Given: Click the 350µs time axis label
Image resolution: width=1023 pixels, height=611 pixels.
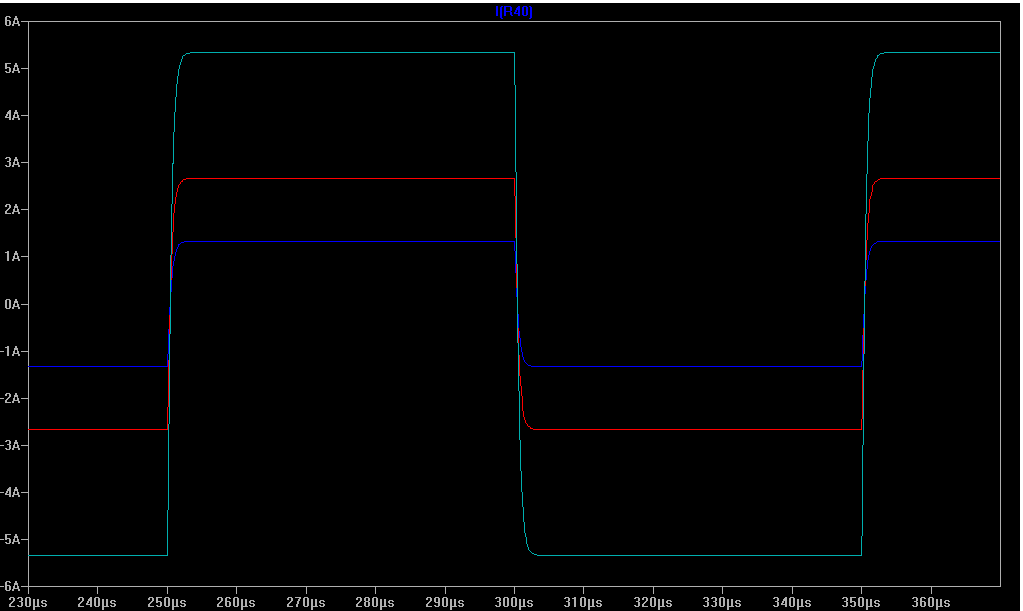Looking at the screenshot, I should coord(861,603).
